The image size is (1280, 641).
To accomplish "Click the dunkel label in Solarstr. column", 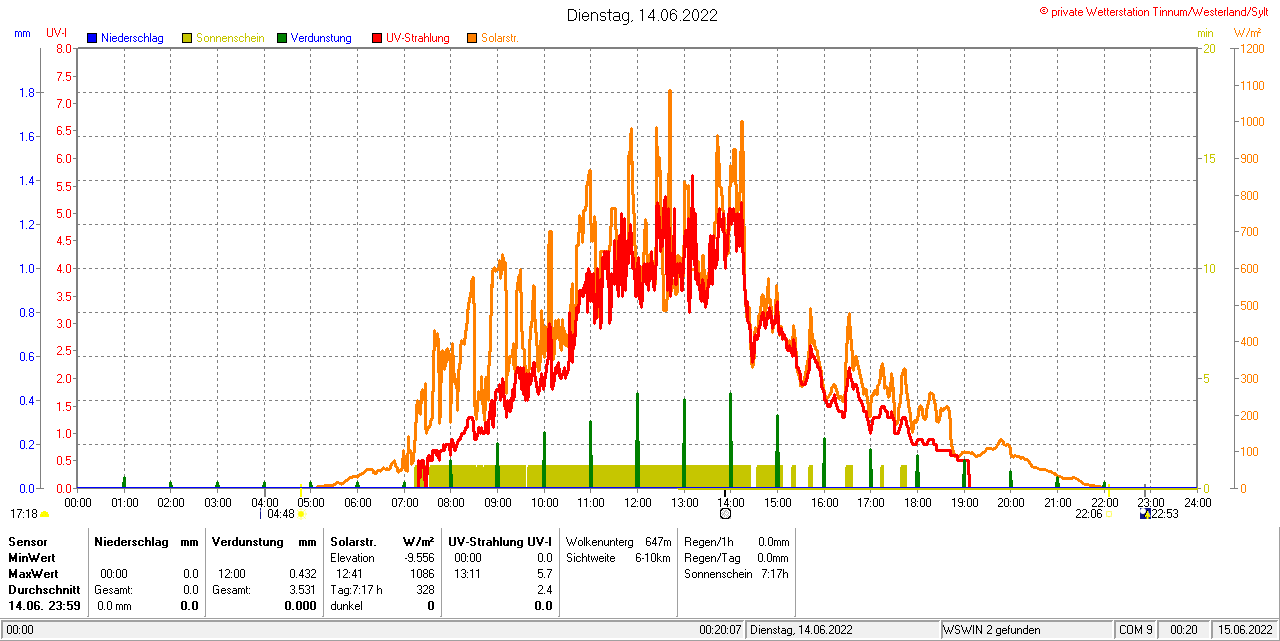I will [x=346, y=606].
